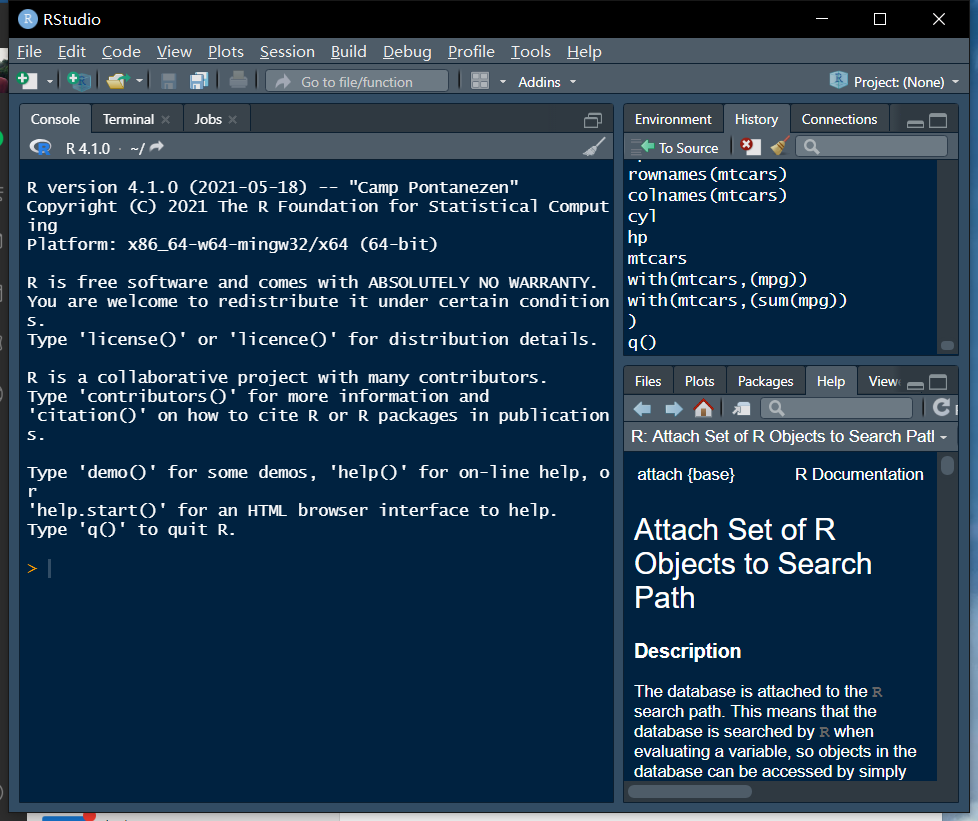This screenshot has width=978, height=821.
Task: Refresh the Help topic
Action: click(940, 408)
